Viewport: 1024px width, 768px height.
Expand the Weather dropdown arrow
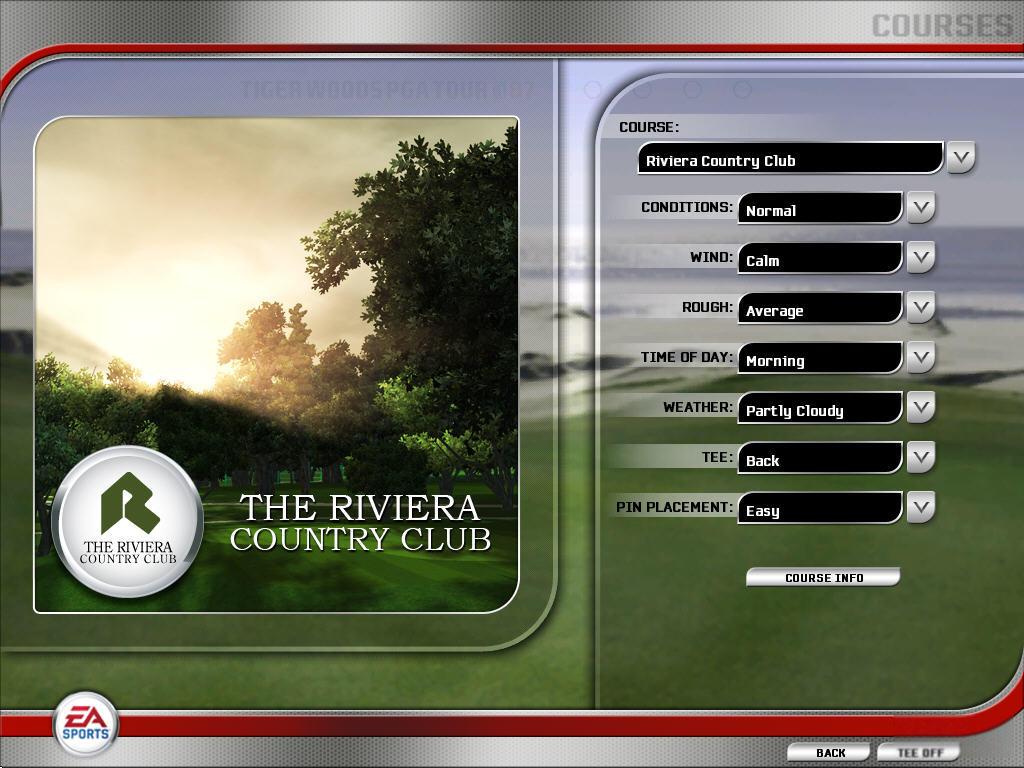click(x=921, y=408)
